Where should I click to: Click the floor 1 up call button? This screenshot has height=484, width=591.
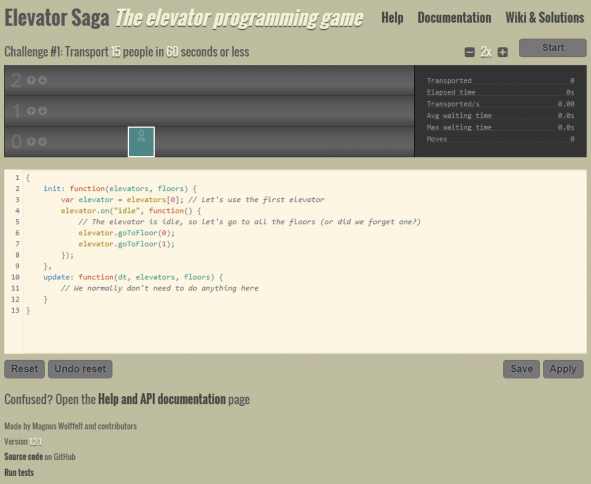[31, 111]
